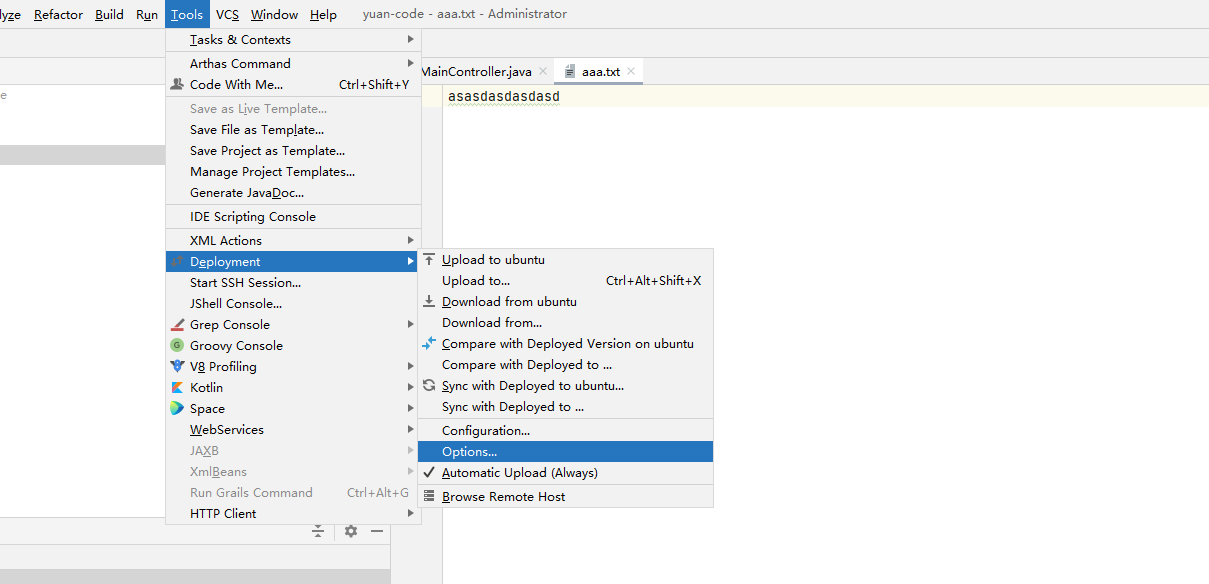The width and height of the screenshot is (1209, 584).
Task: Expand the V8 Profiling submenu arrow
Action: pyautogui.click(x=410, y=366)
